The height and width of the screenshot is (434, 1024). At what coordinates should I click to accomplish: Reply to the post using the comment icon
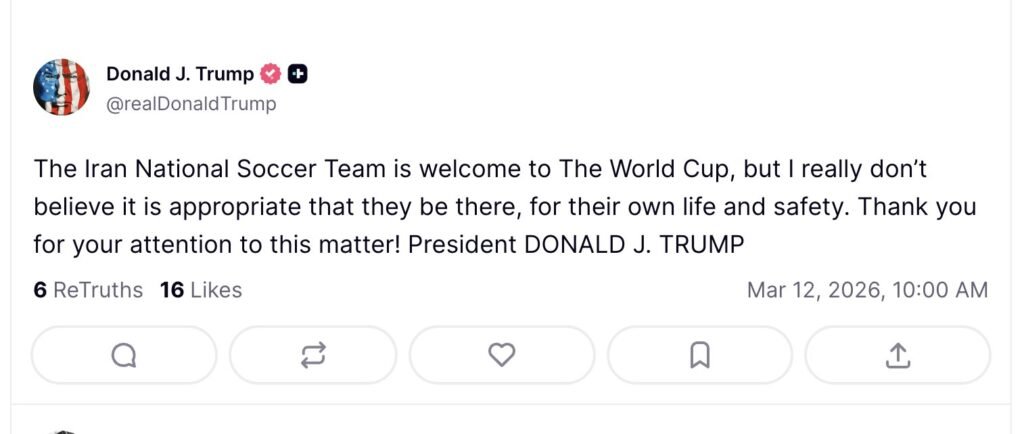(x=124, y=355)
